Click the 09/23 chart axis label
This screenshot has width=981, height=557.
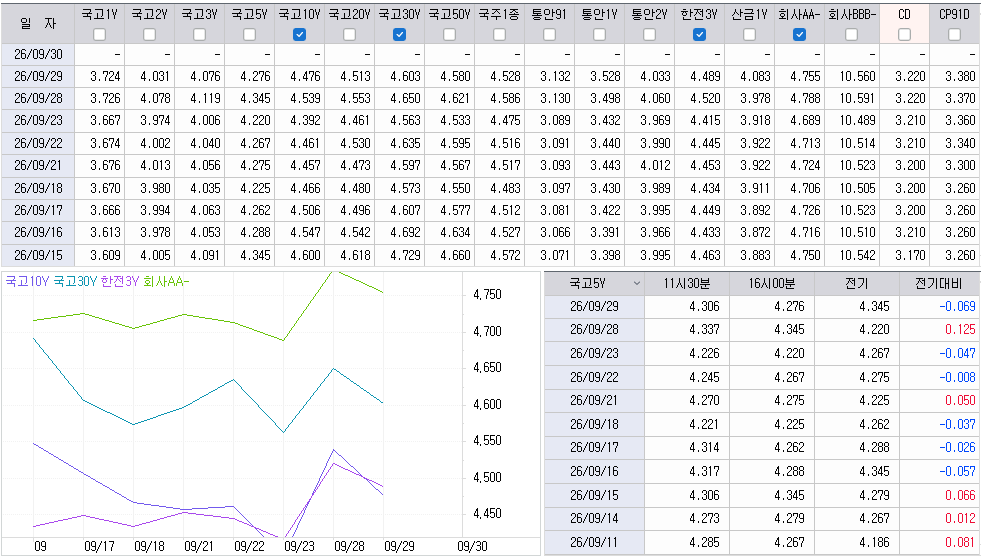click(299, 546)
